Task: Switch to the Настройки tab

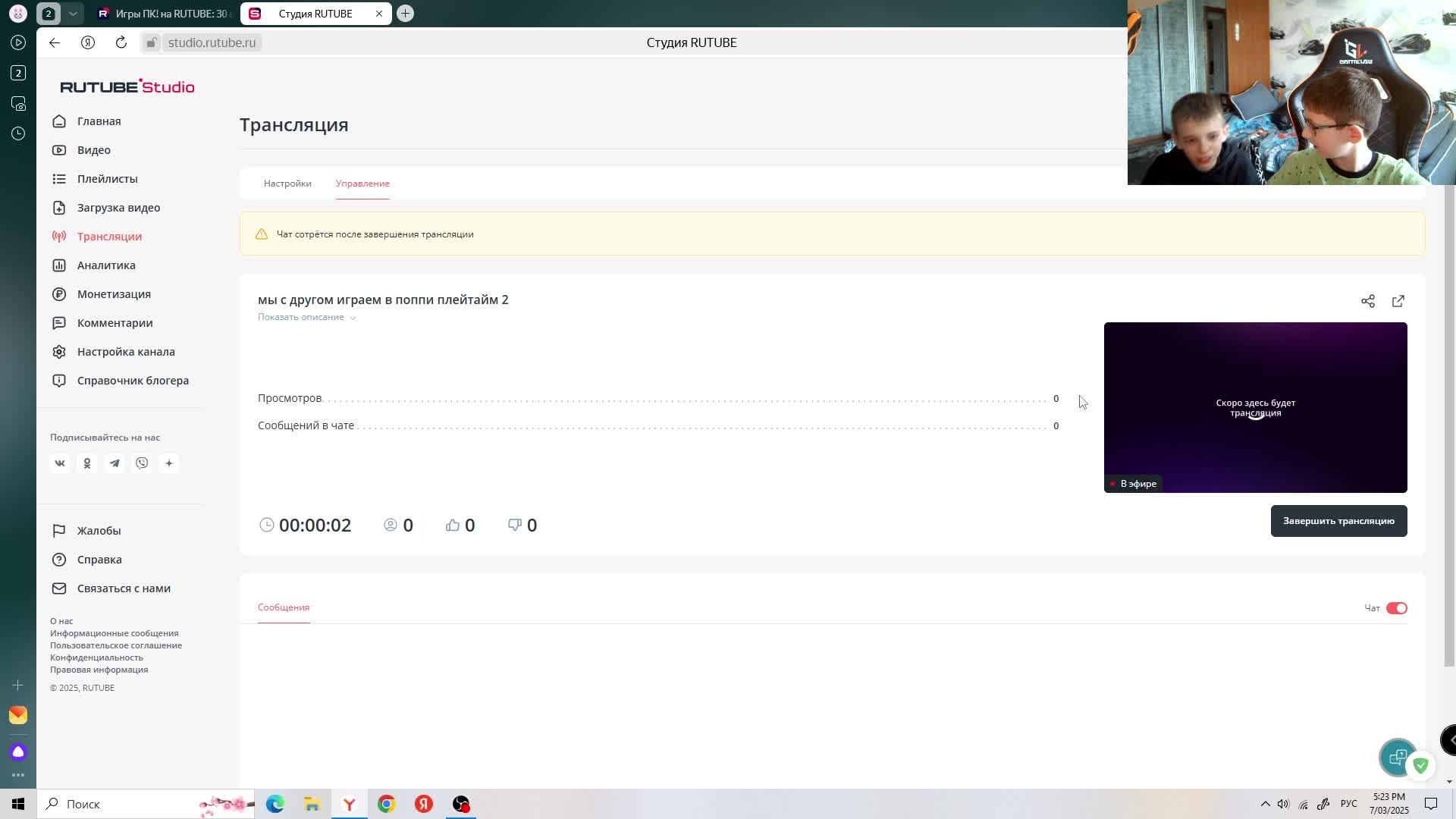Action: pos(287,184)
